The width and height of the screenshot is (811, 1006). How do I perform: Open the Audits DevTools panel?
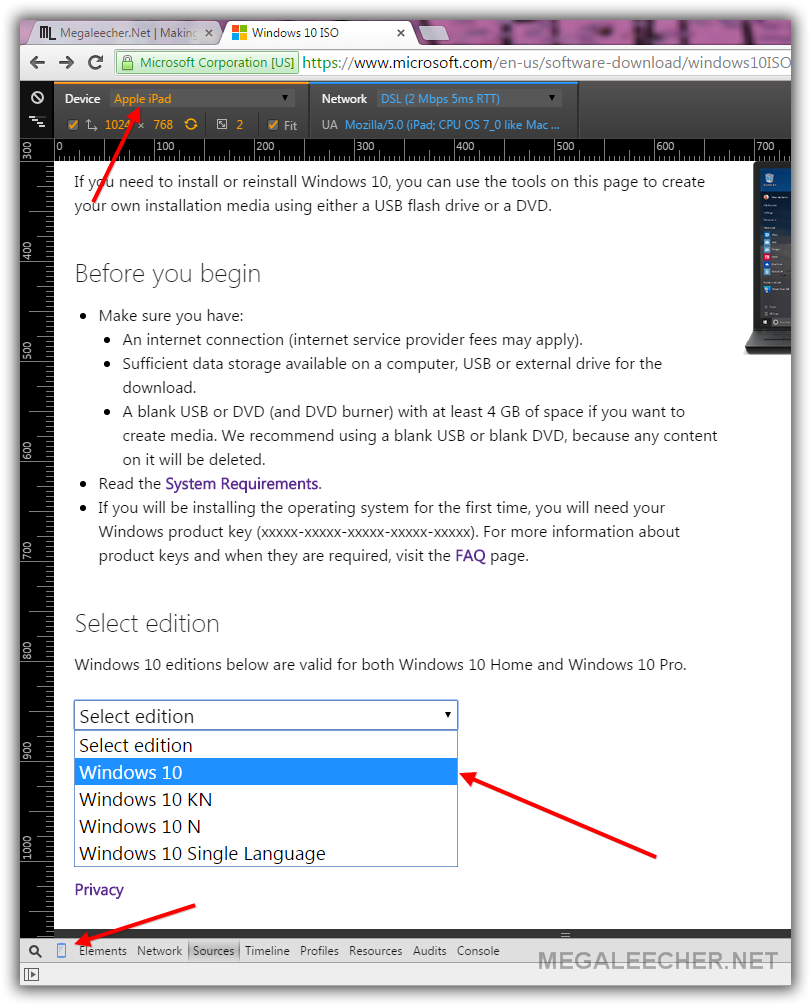pos(429,951)
